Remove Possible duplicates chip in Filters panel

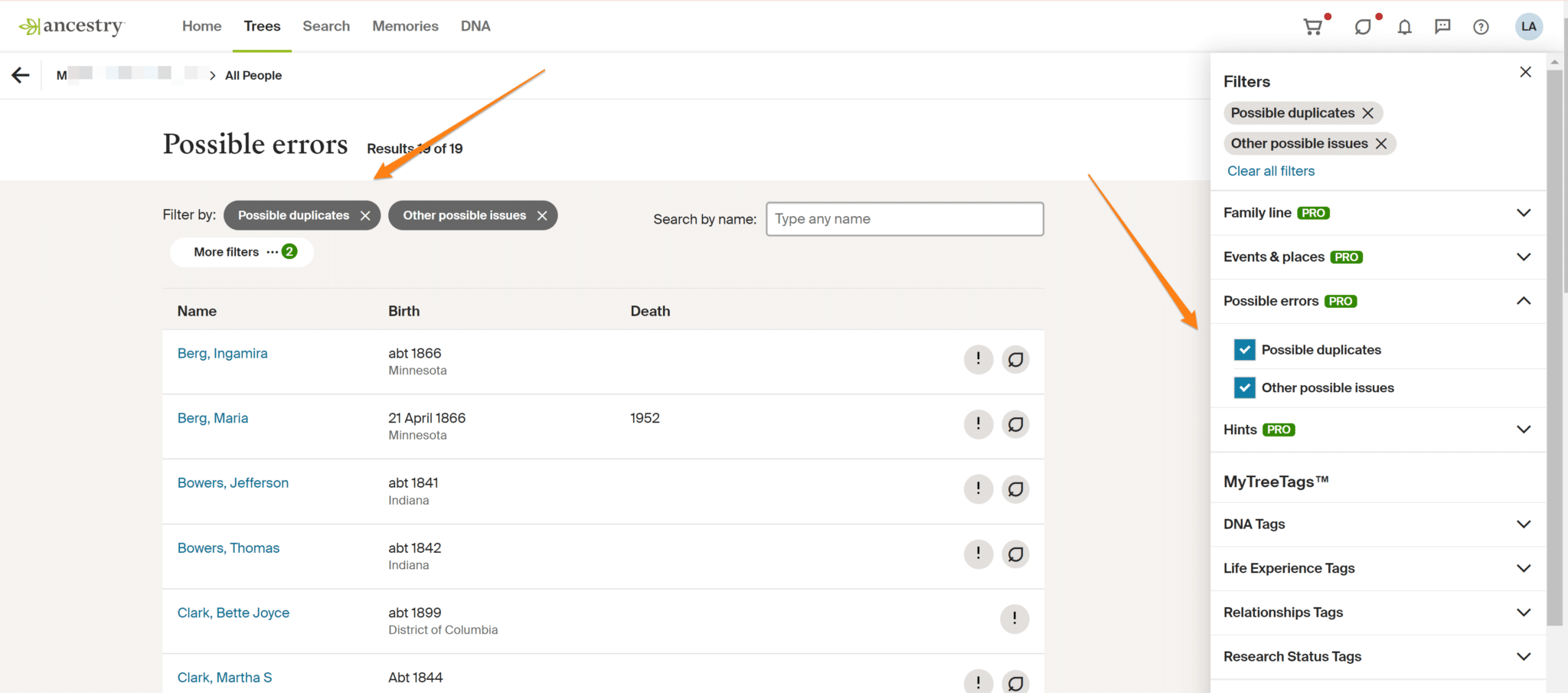(x=1368, y=113)
